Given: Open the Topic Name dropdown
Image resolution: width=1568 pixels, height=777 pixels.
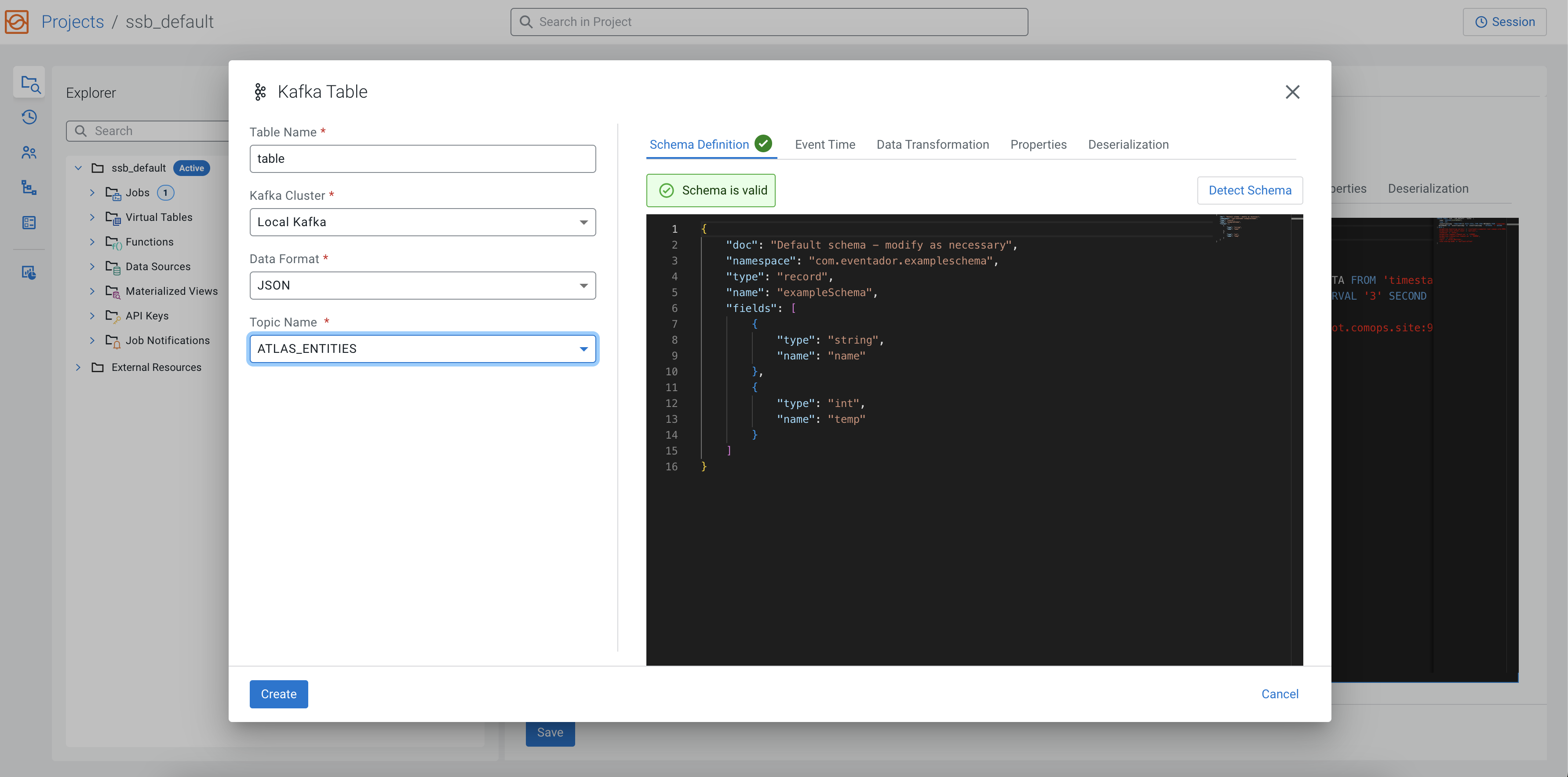Looking at the screenshot, I should [x=423, y=349].
